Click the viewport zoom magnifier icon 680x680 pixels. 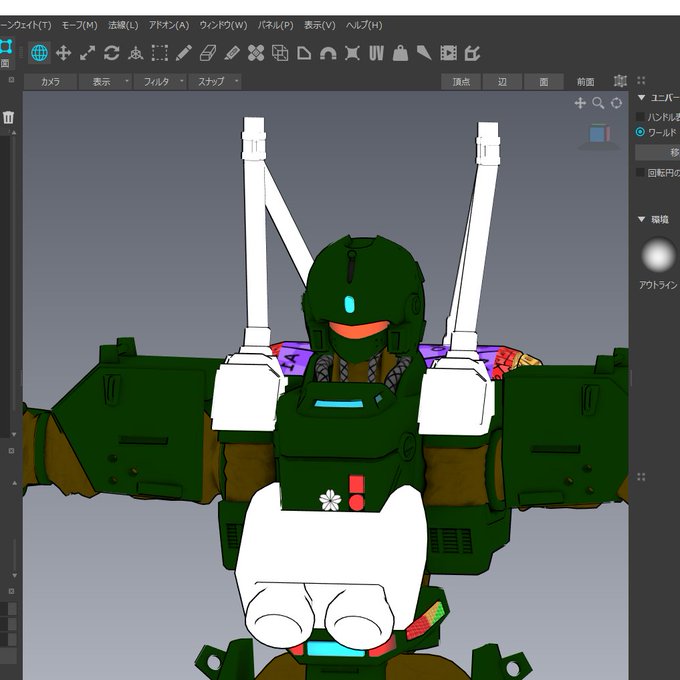pyautogui.click(x=598, y=103)
